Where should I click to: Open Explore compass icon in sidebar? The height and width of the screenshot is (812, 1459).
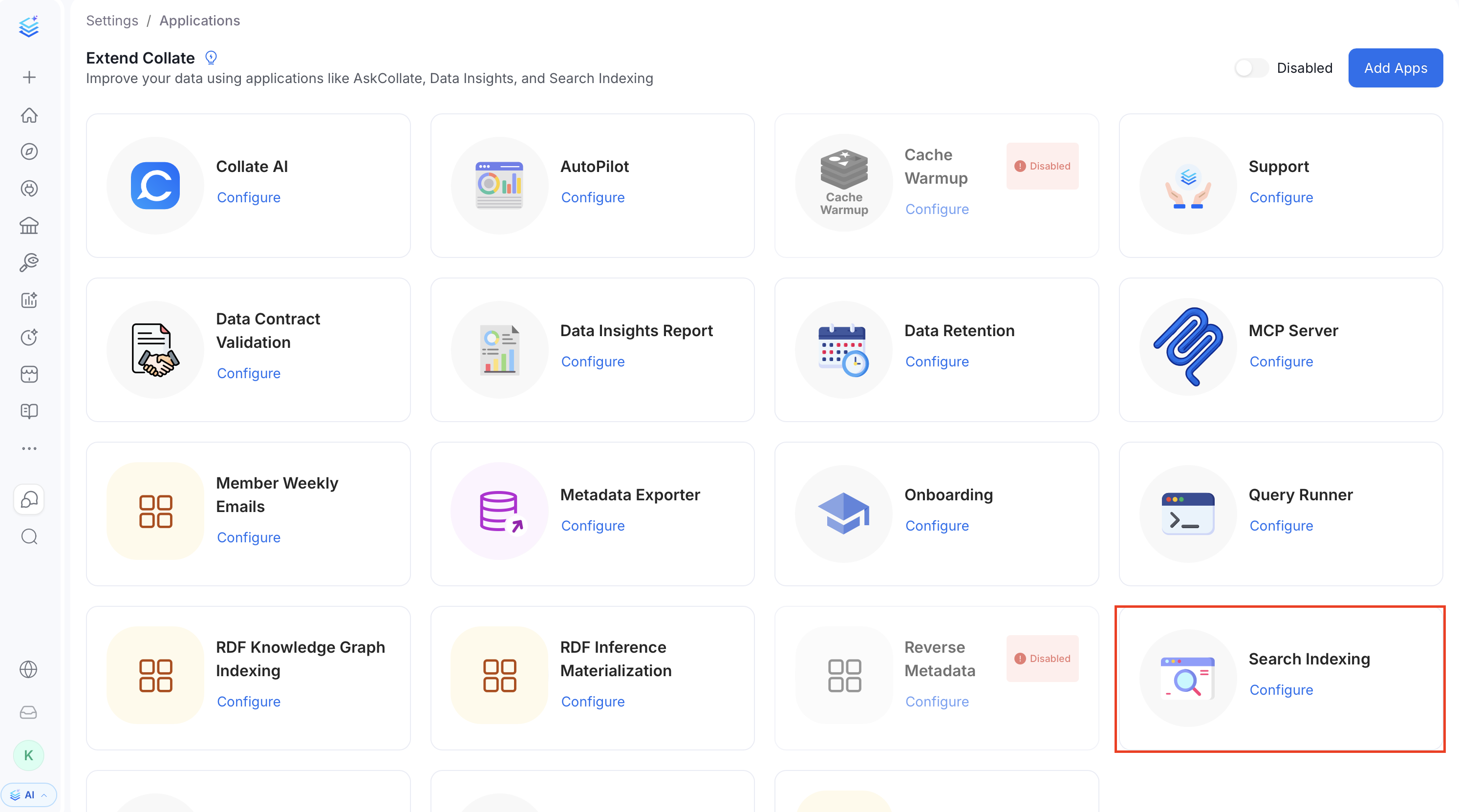[29, 152]
